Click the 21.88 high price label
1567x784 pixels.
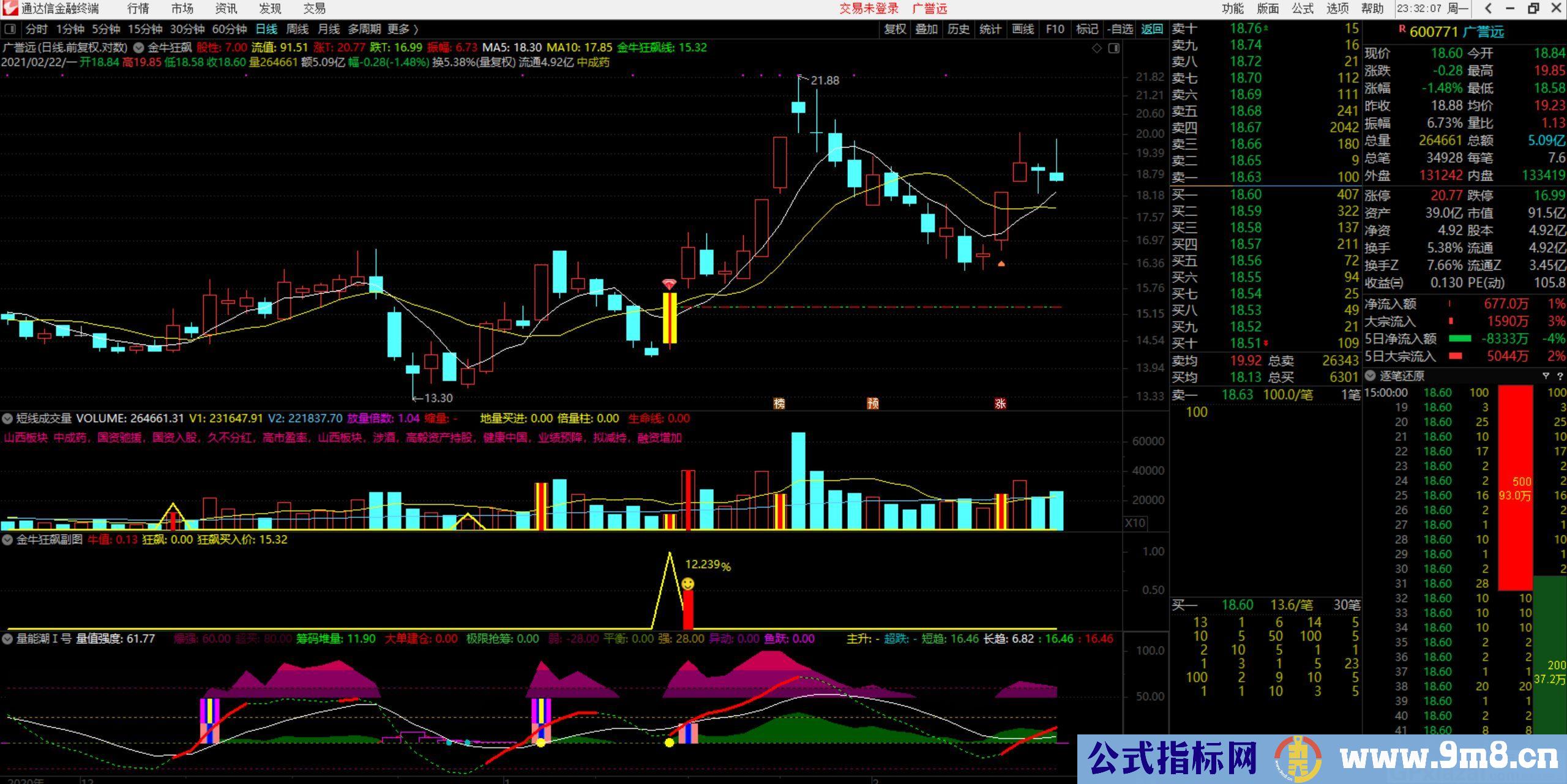pos(825,80)
